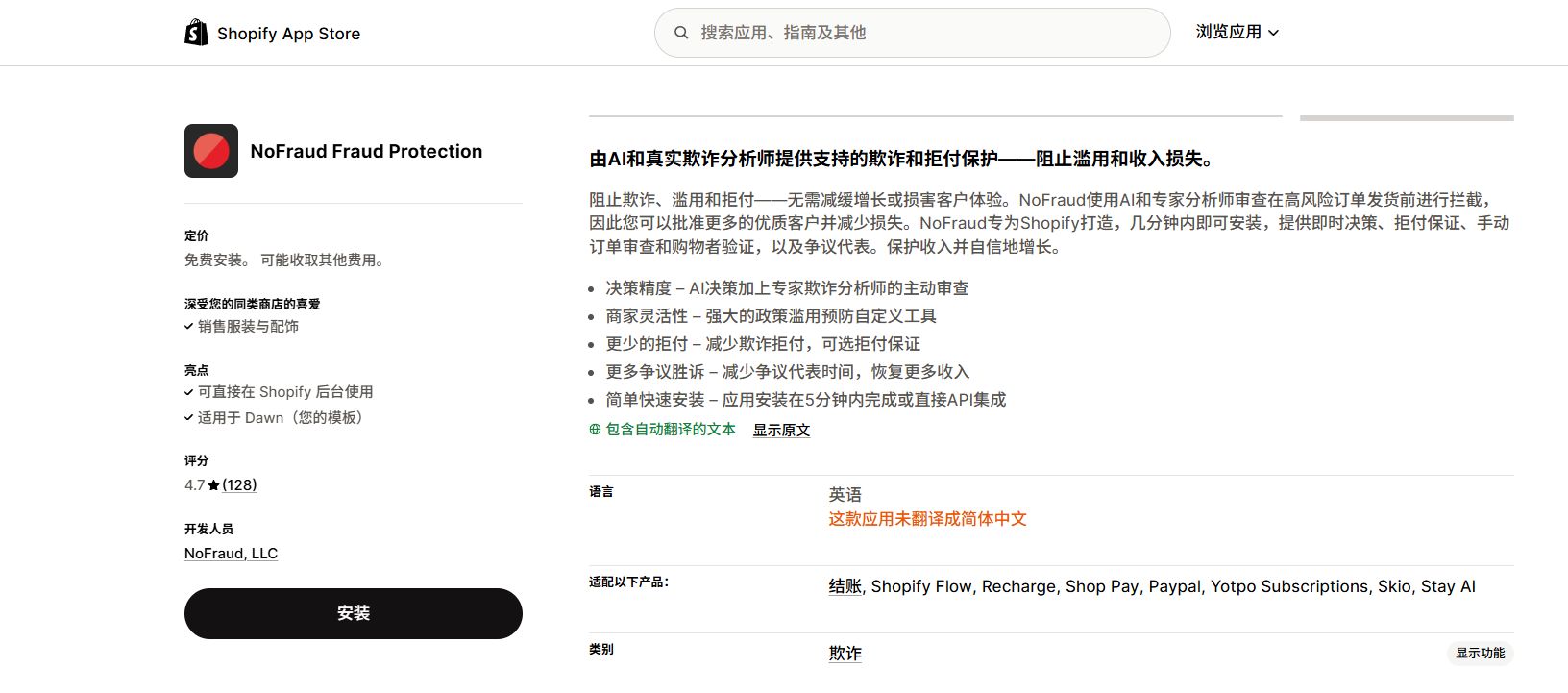Click the 包含自动翻译的文本 green label
The height and width of the screenshot is (693, 1568).
point(671,430)
